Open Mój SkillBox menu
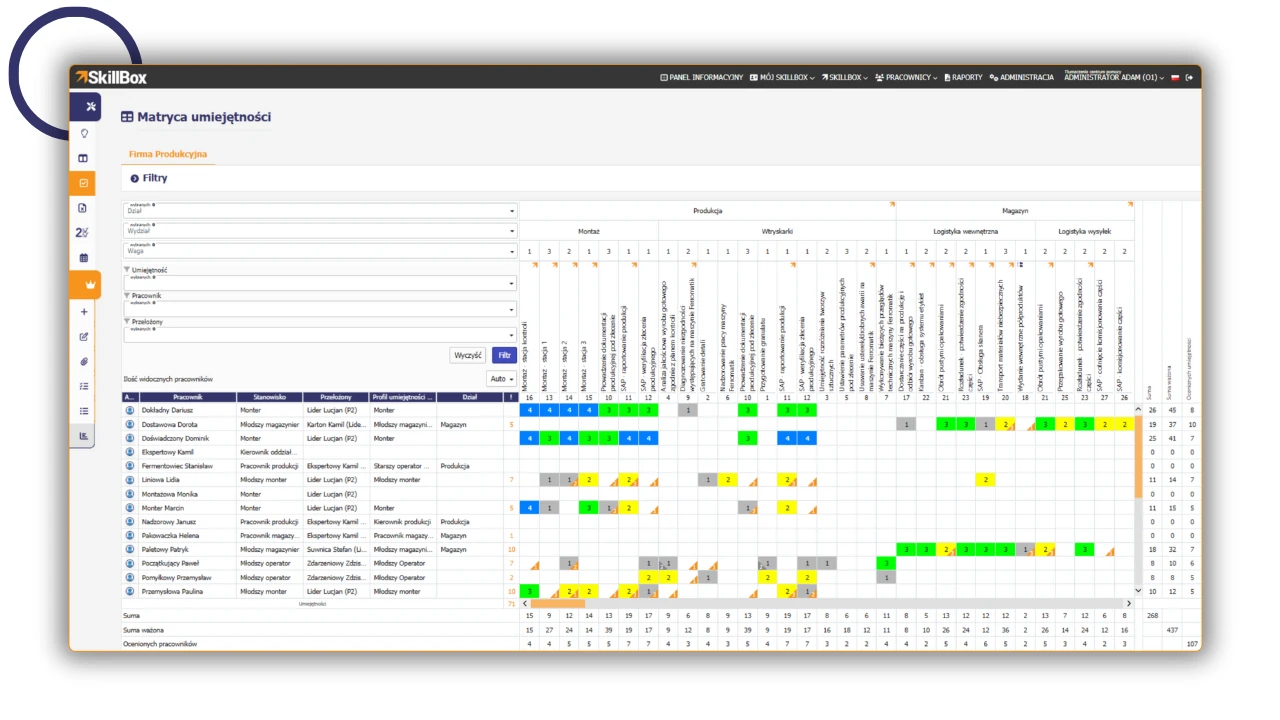The image size is (1280, 720). [x=782, y=77]
